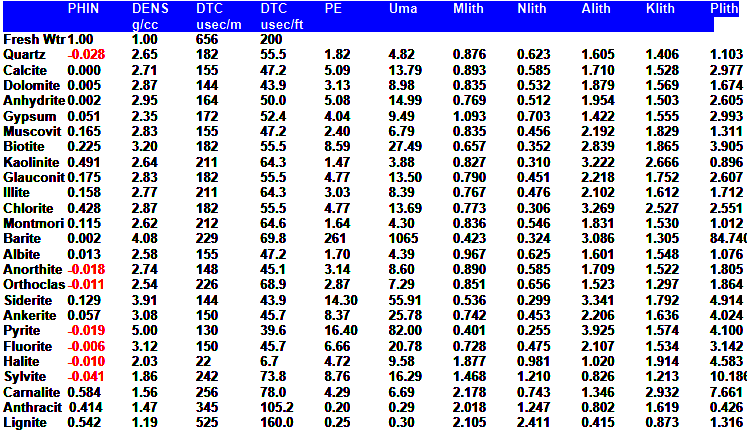
Task: Click Anthracit's DTC usec/ft value 105.2
Action: tap(277, 409)
